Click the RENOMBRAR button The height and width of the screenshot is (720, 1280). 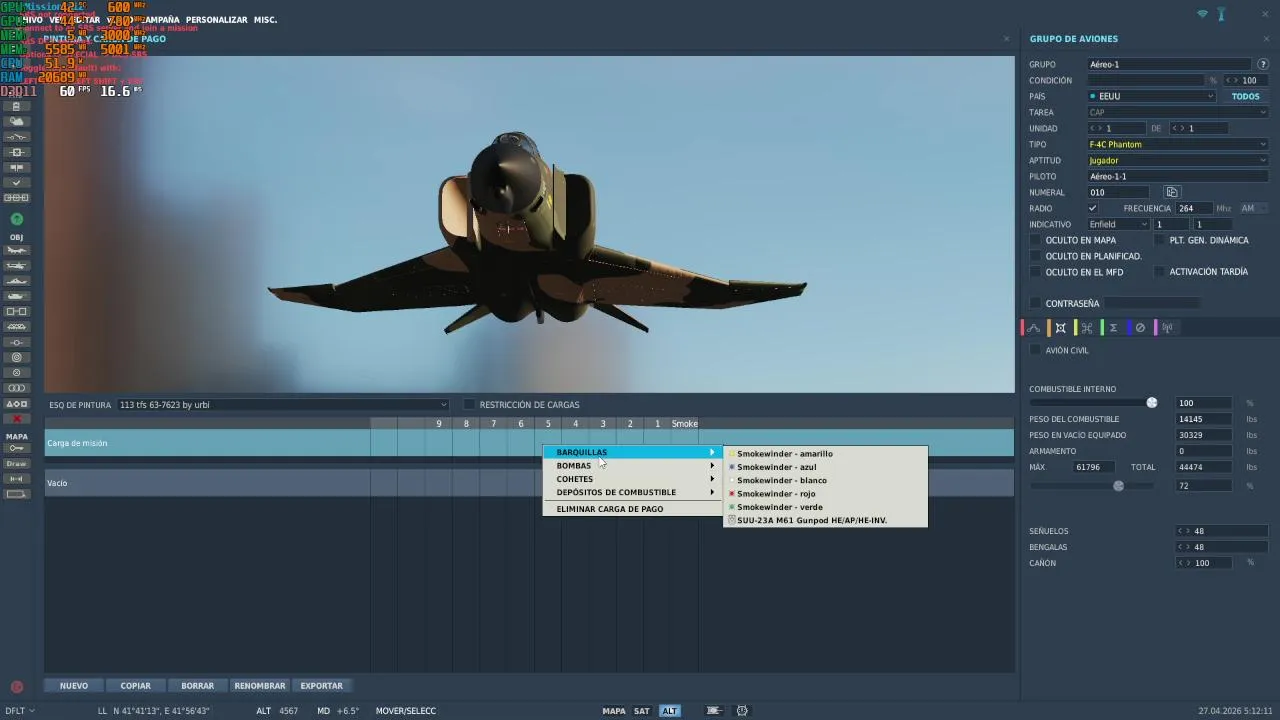[260, 686]
